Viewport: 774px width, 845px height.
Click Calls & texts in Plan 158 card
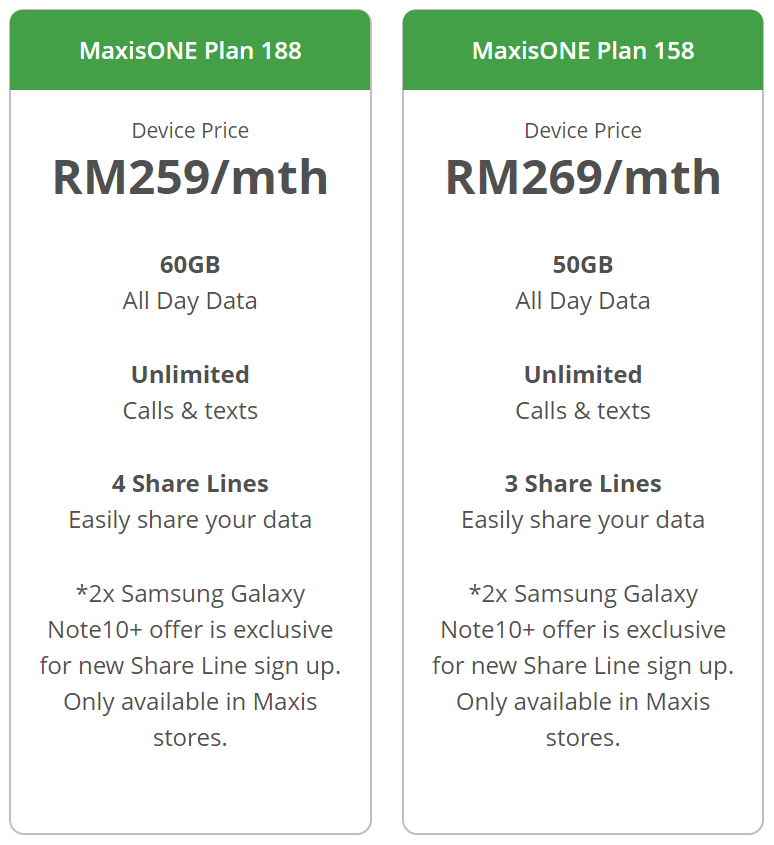[x=583, y=411]
